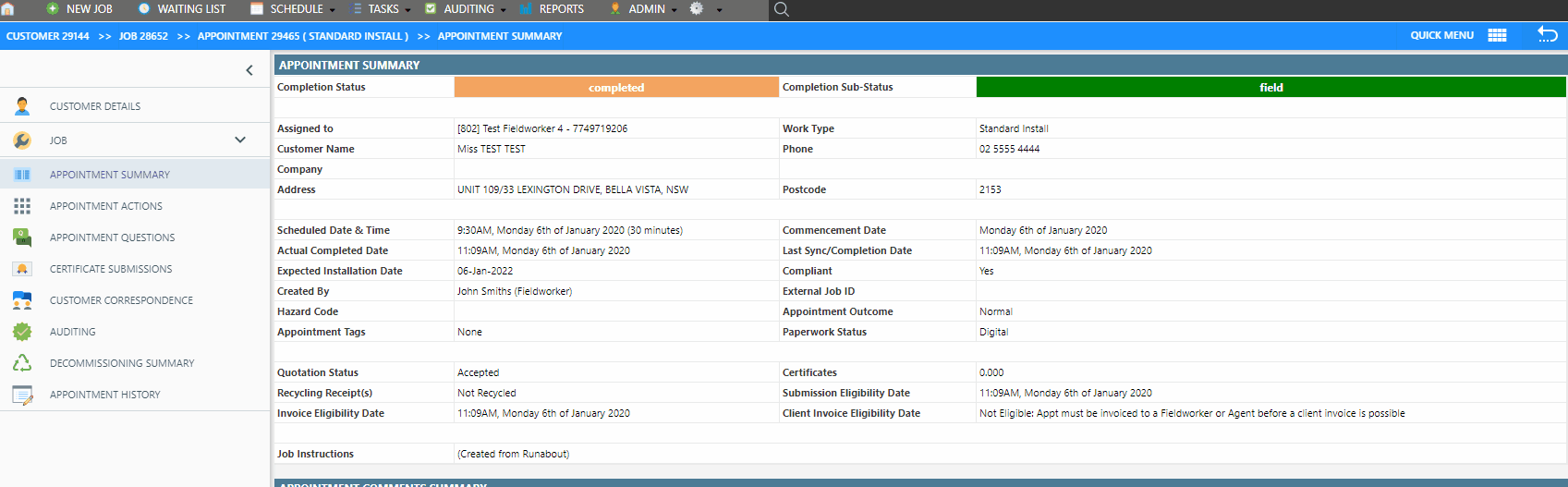Screen dimensions: 1568x487
Task: Open the search magnifier icon
Action: click(x=781, y=9)
